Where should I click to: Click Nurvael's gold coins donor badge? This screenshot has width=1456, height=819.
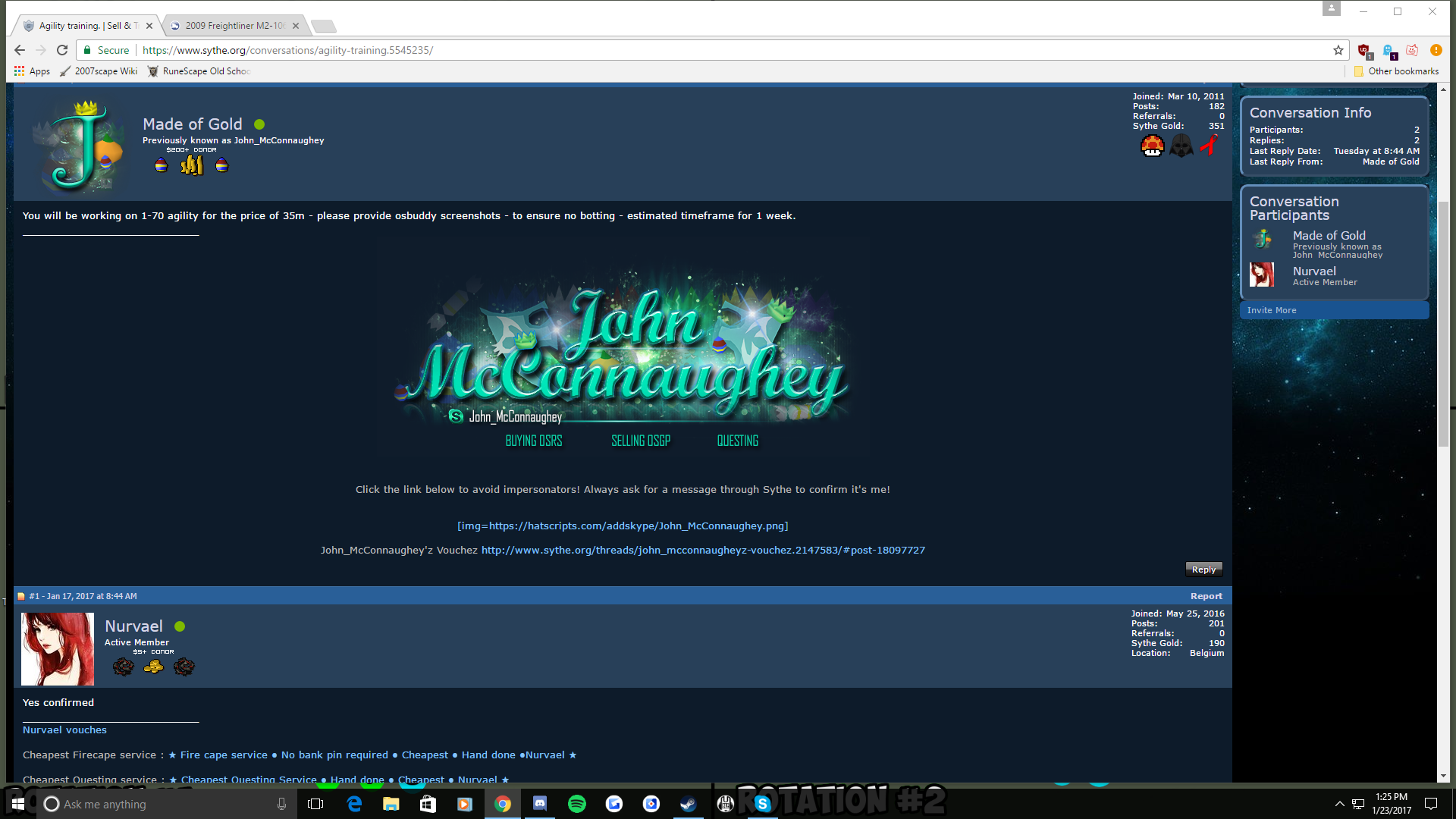pyautogui.click(x=153, y=667)
